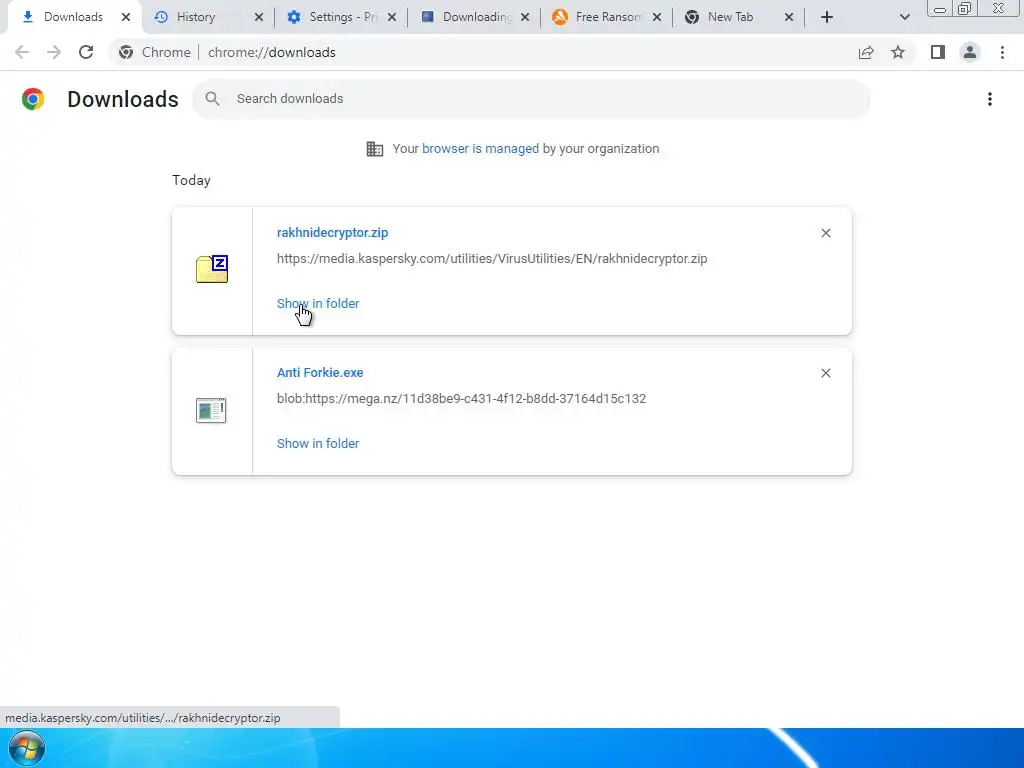Click the kaspersky.com download URL

click(492, 259)
